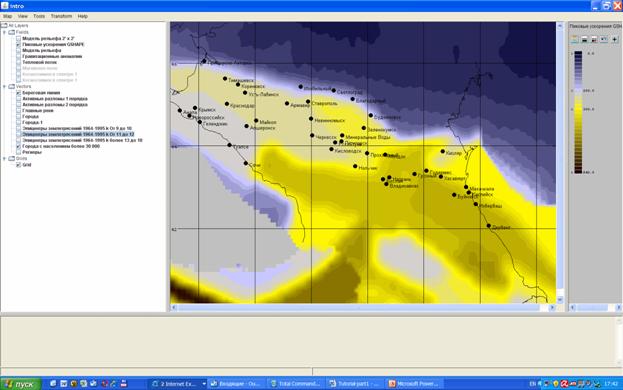Click the plus icon in the legend toolbar
This screenshot has width=623, height=390.
615,39
